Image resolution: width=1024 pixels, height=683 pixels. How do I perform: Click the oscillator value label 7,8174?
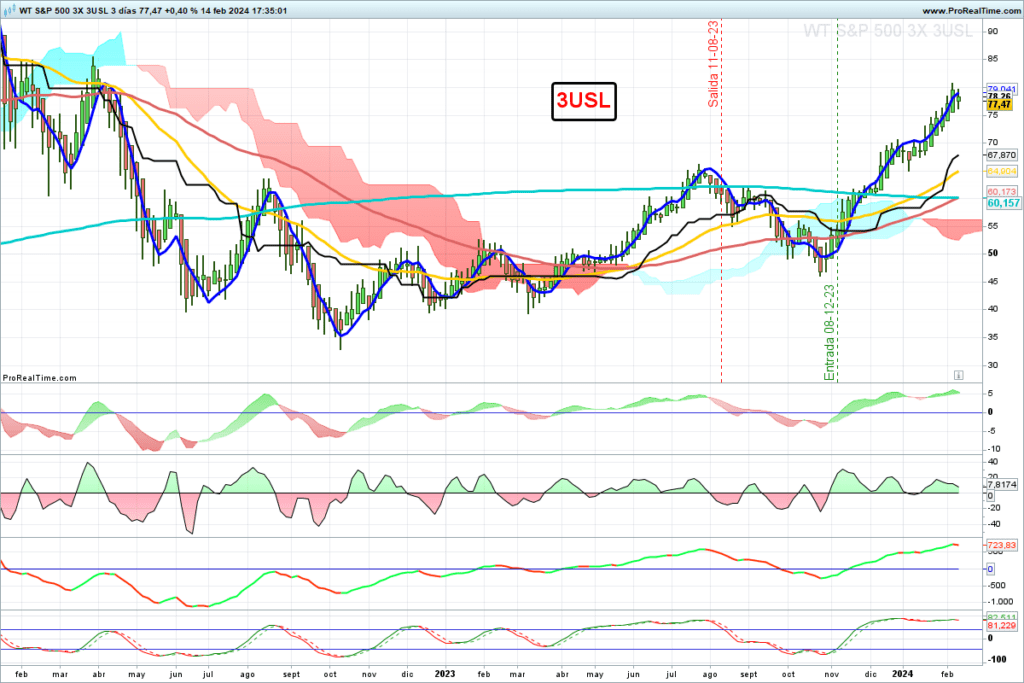[x=1001, y=484]
